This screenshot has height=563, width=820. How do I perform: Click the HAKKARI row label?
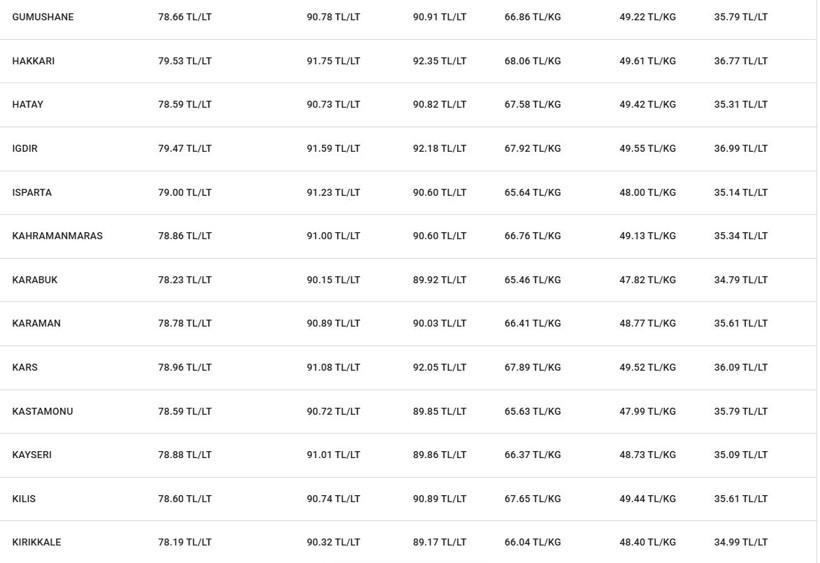pos(33,61)
